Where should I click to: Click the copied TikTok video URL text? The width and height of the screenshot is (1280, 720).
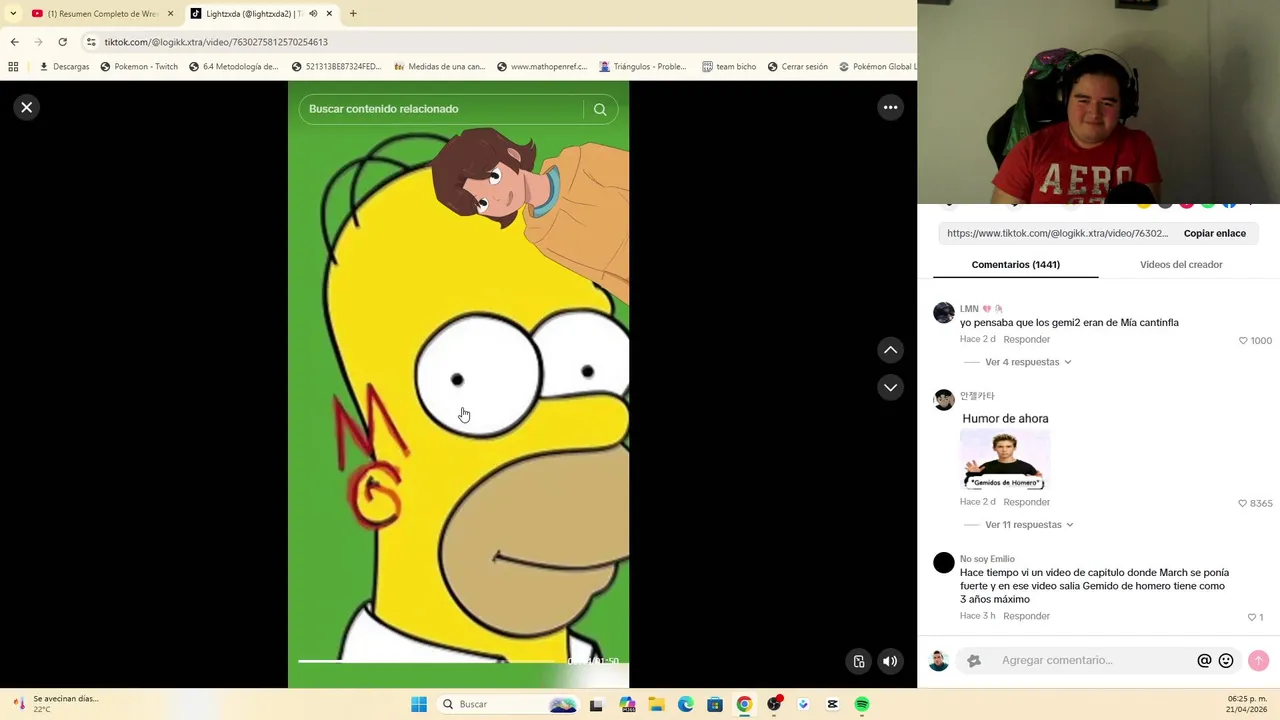pos(1057,233)
